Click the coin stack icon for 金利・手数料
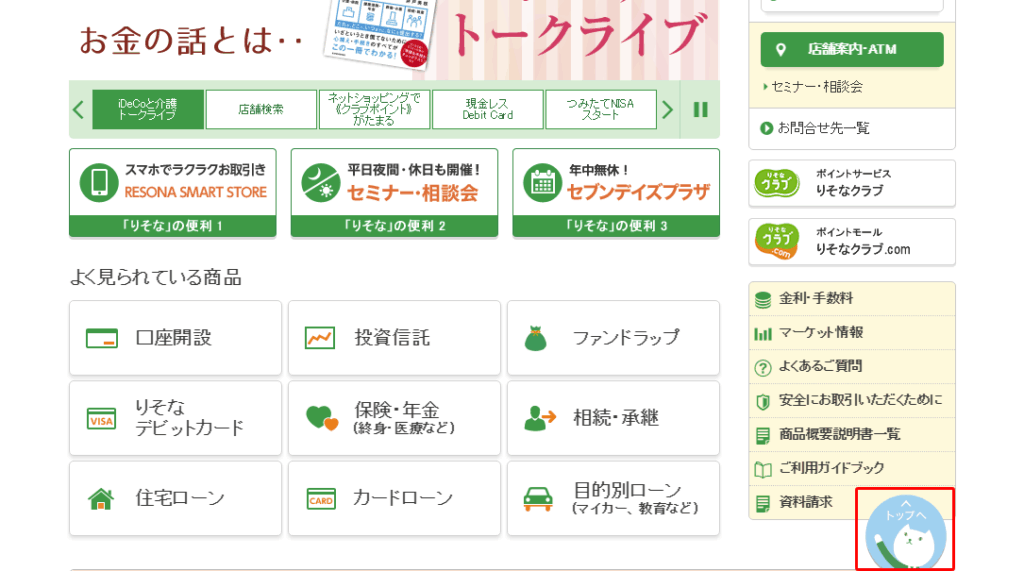 pos(763,300)
